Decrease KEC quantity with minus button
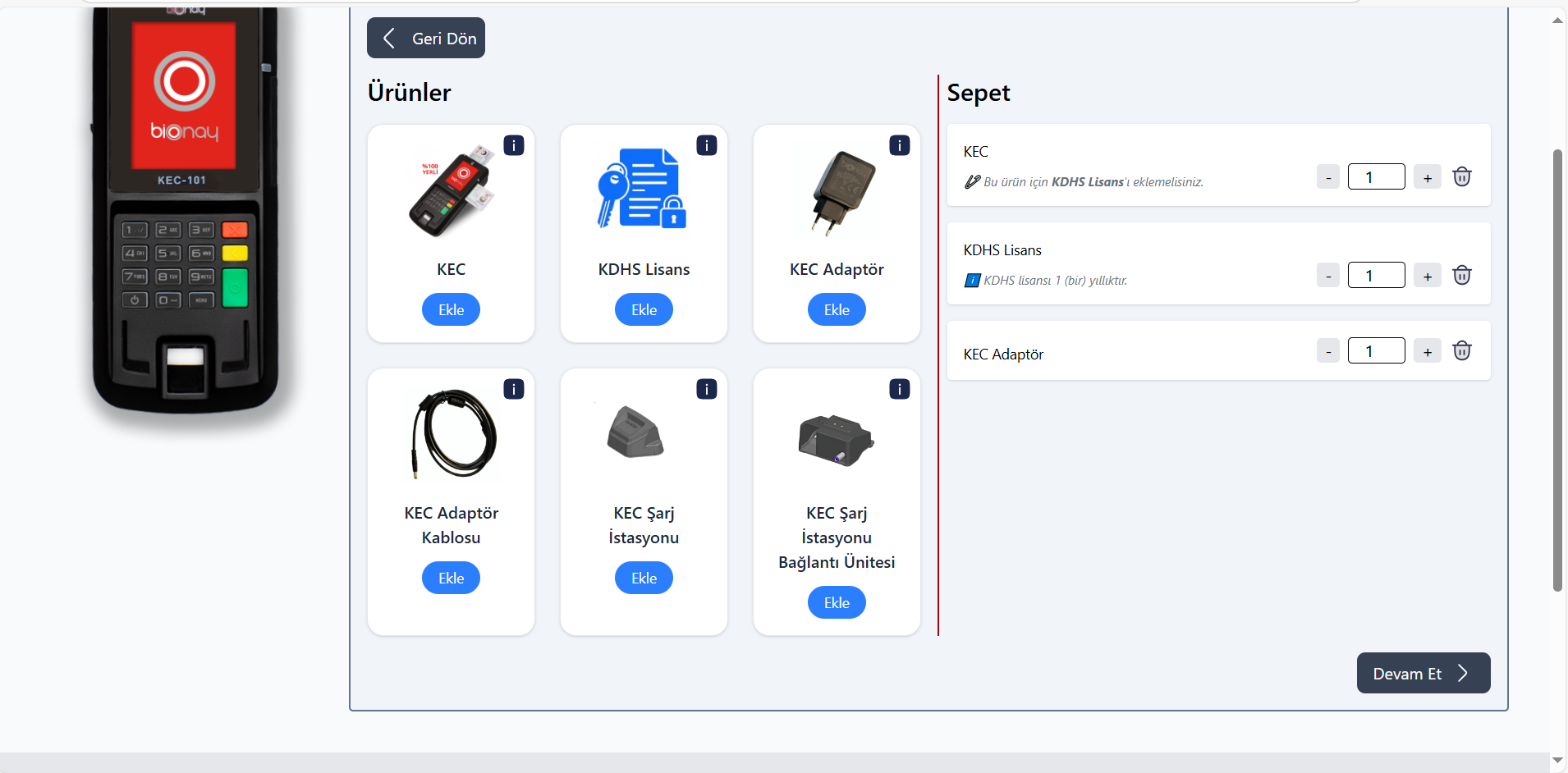 [x=1327, y=177]
